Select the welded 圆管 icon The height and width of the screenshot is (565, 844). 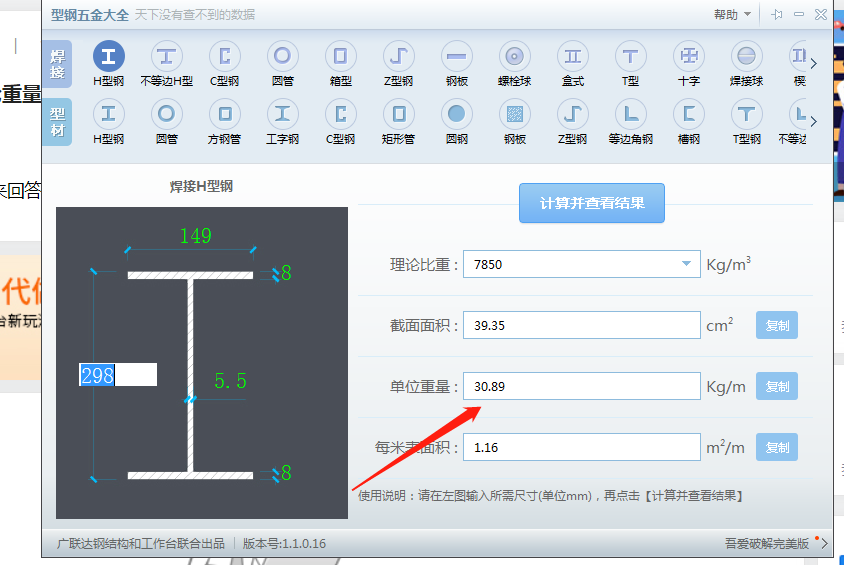click(283, 56)
